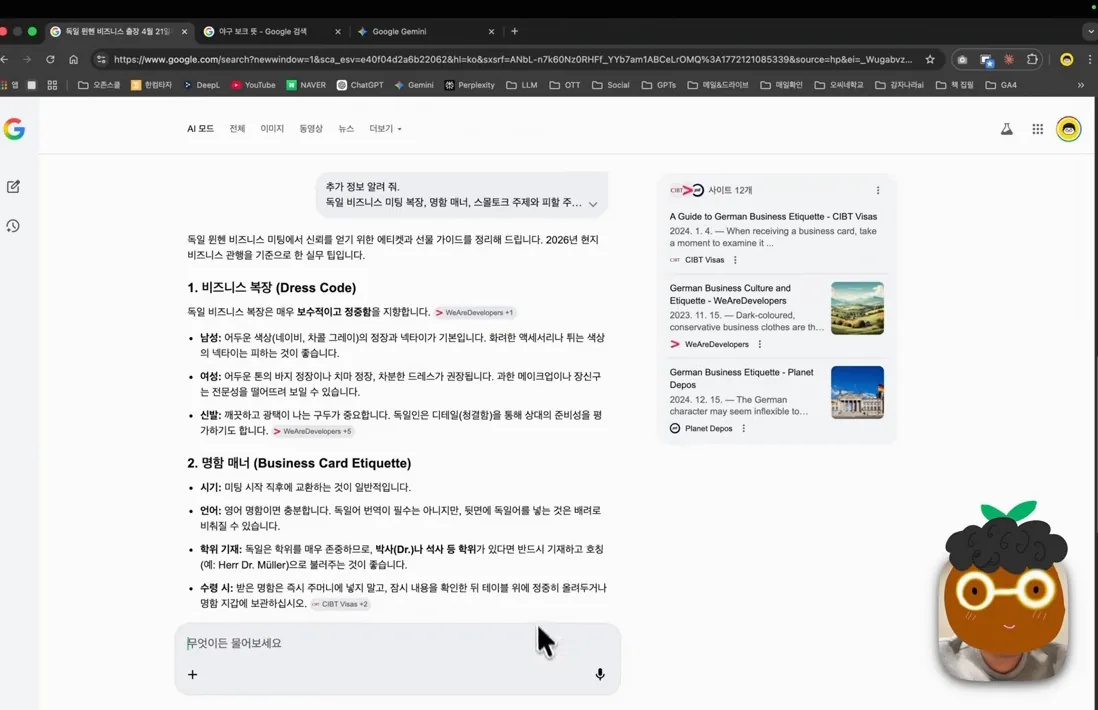The height and width of the screenshot is (710, 1098).
Task: Open the GA4 bookmark folder
Action: click(x=1001, y=85)
